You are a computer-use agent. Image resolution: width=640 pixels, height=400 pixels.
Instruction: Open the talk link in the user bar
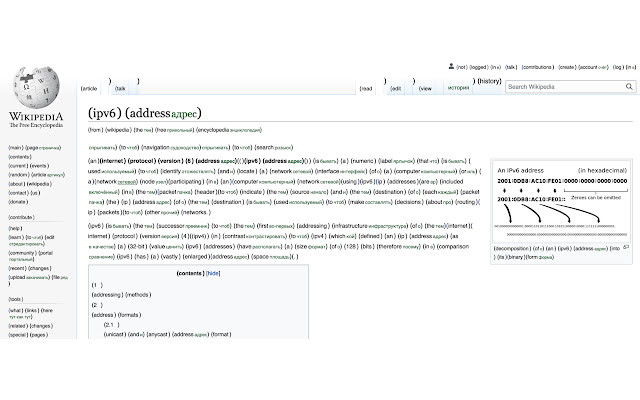click(x=511, y=67)
